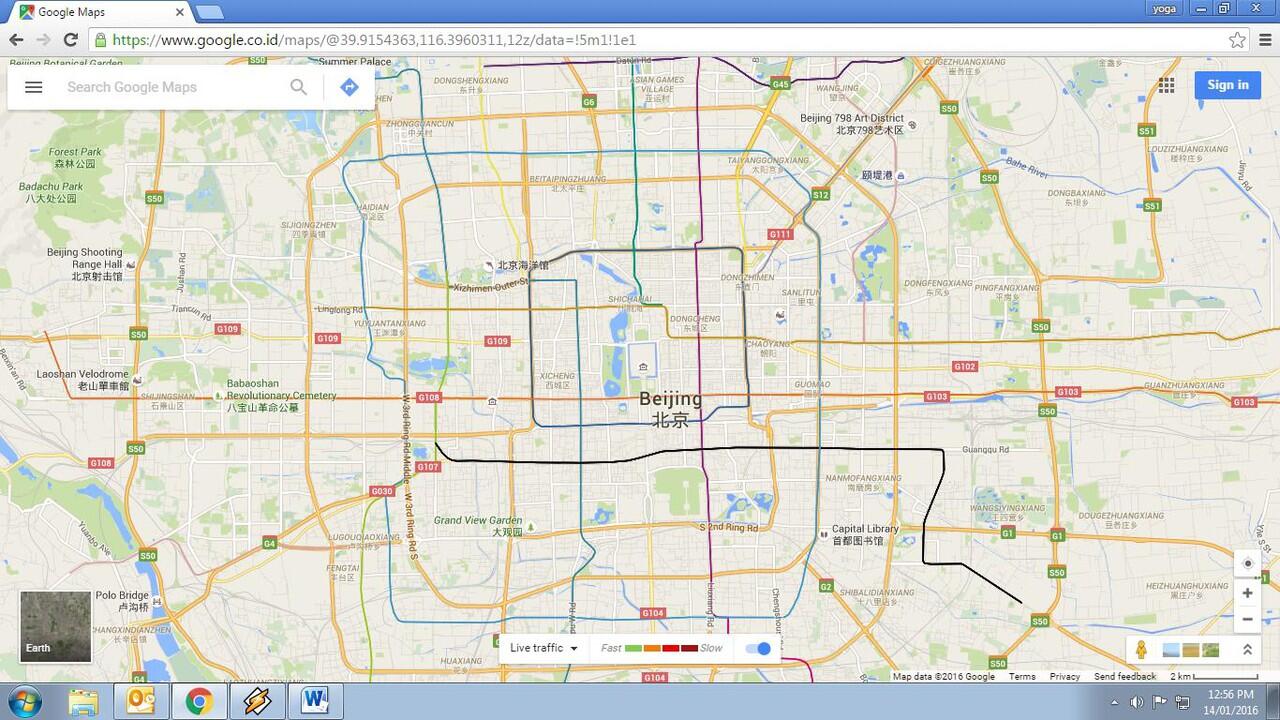Click the network tray icon
The height and width of the screenshot is (720, 1280).
(1182, 702)
